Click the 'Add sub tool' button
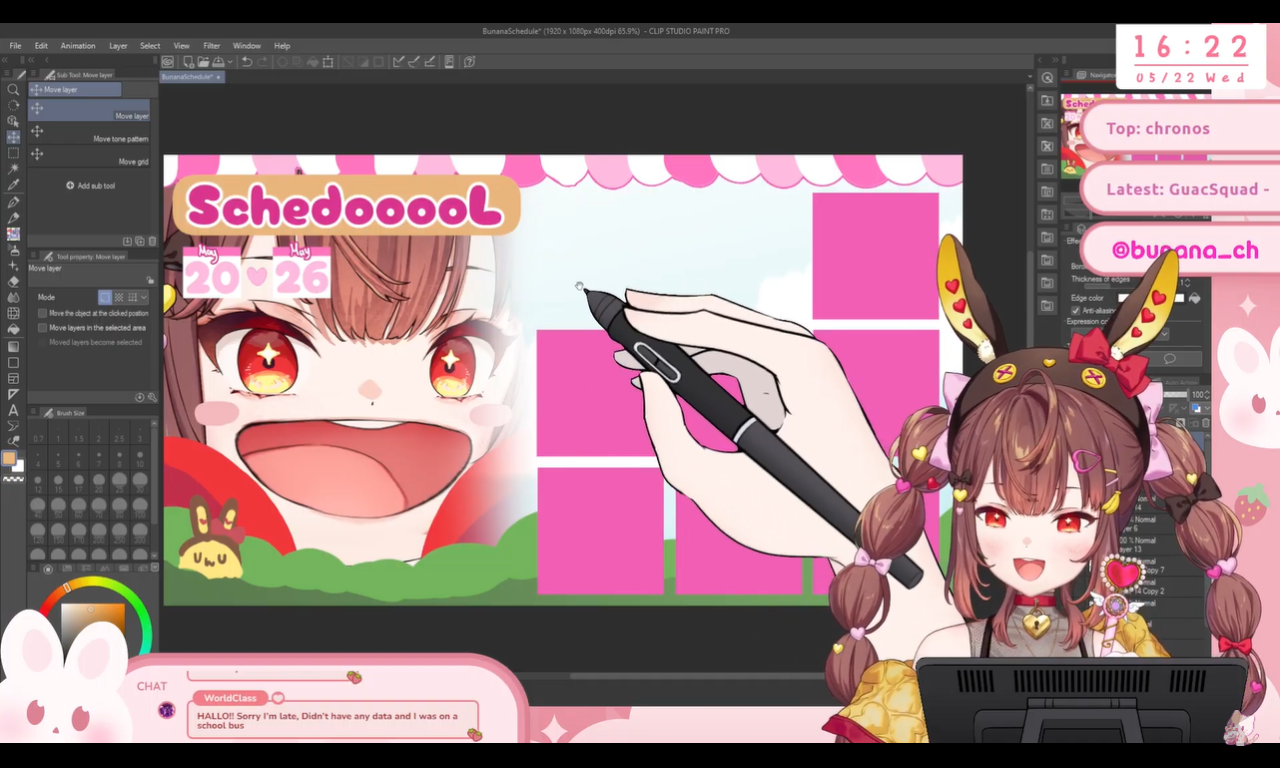This screenshot has width=1280, height=768. (90, 186)
